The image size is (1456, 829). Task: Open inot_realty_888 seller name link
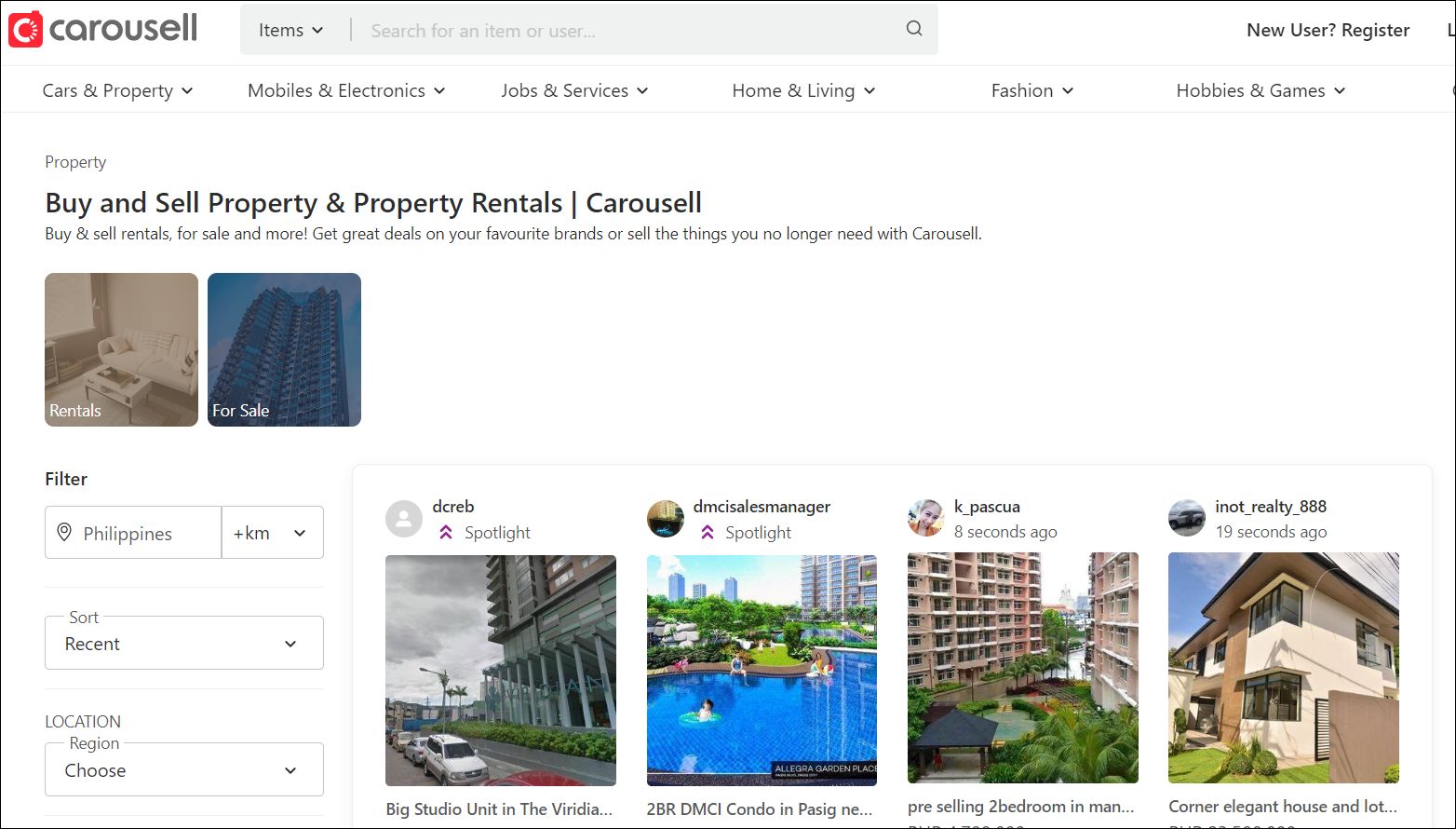(x=1271, y=507)
